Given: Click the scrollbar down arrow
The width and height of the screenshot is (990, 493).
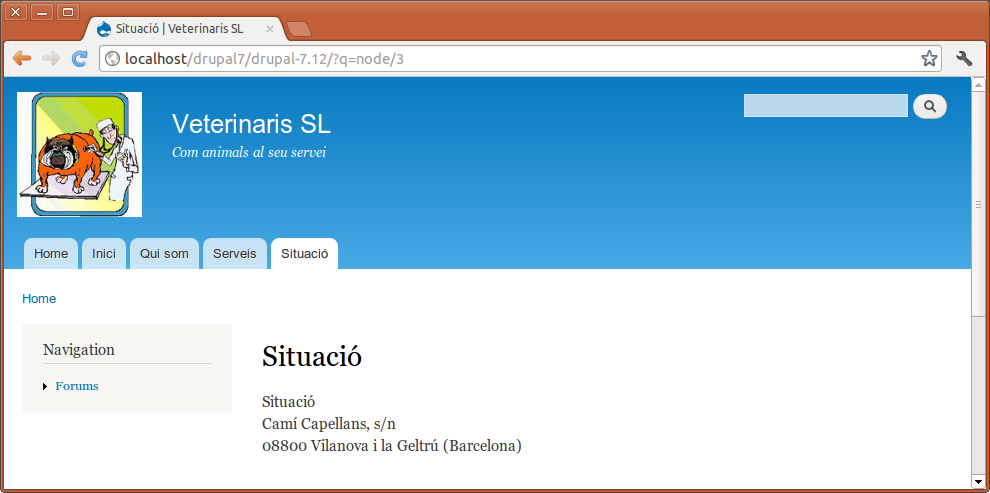Looking at the screenshot, I should (x=979, y=482).
